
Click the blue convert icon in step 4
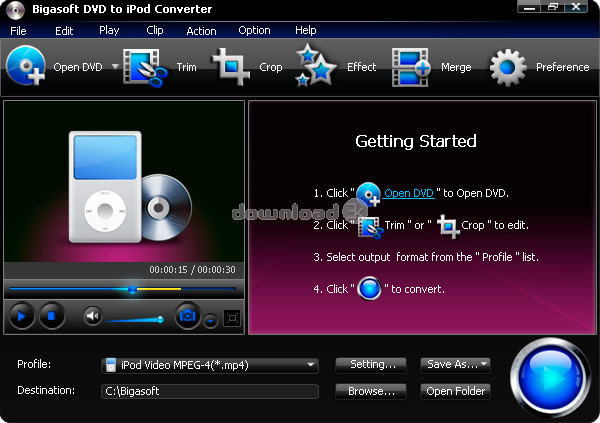coord(369,288)
